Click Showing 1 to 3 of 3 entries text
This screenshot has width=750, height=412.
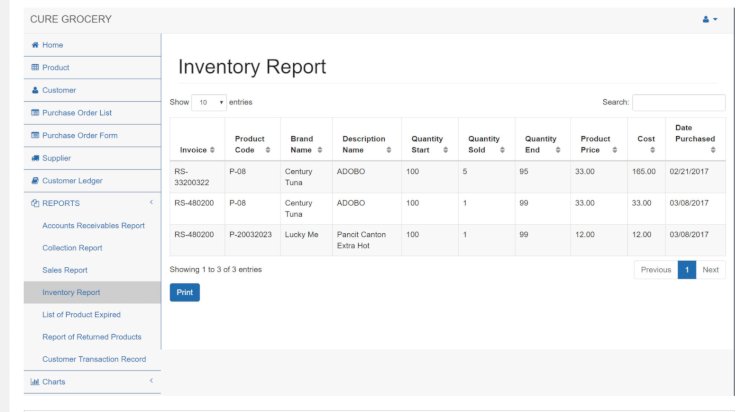[x=216, y=269]
